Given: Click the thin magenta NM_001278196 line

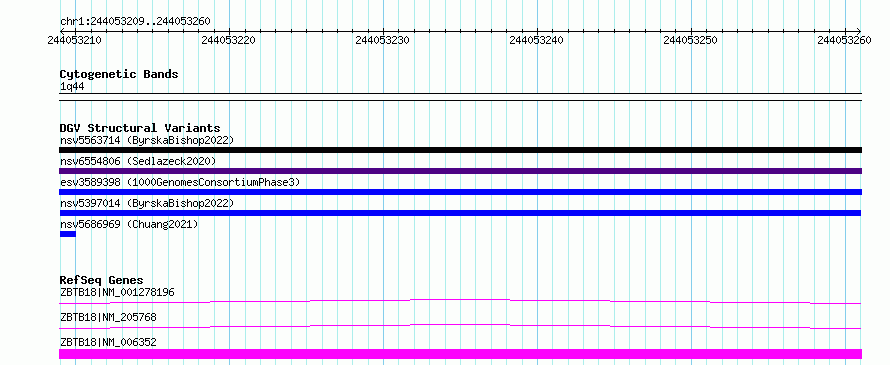Looking at the screenshot, I should coord(460,301).
